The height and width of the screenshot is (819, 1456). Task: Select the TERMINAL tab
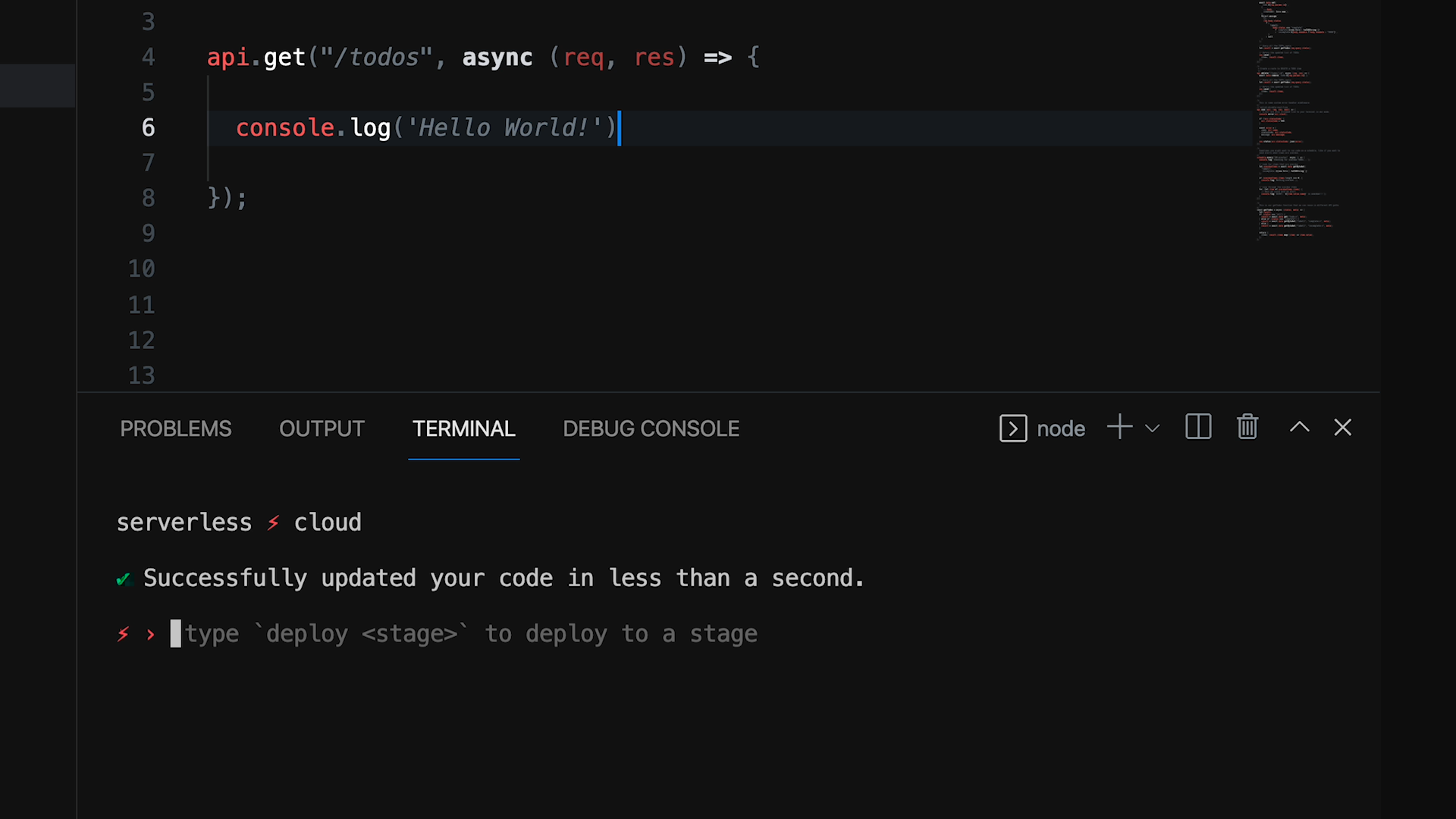pyautogui.click(x=463, y=429)
